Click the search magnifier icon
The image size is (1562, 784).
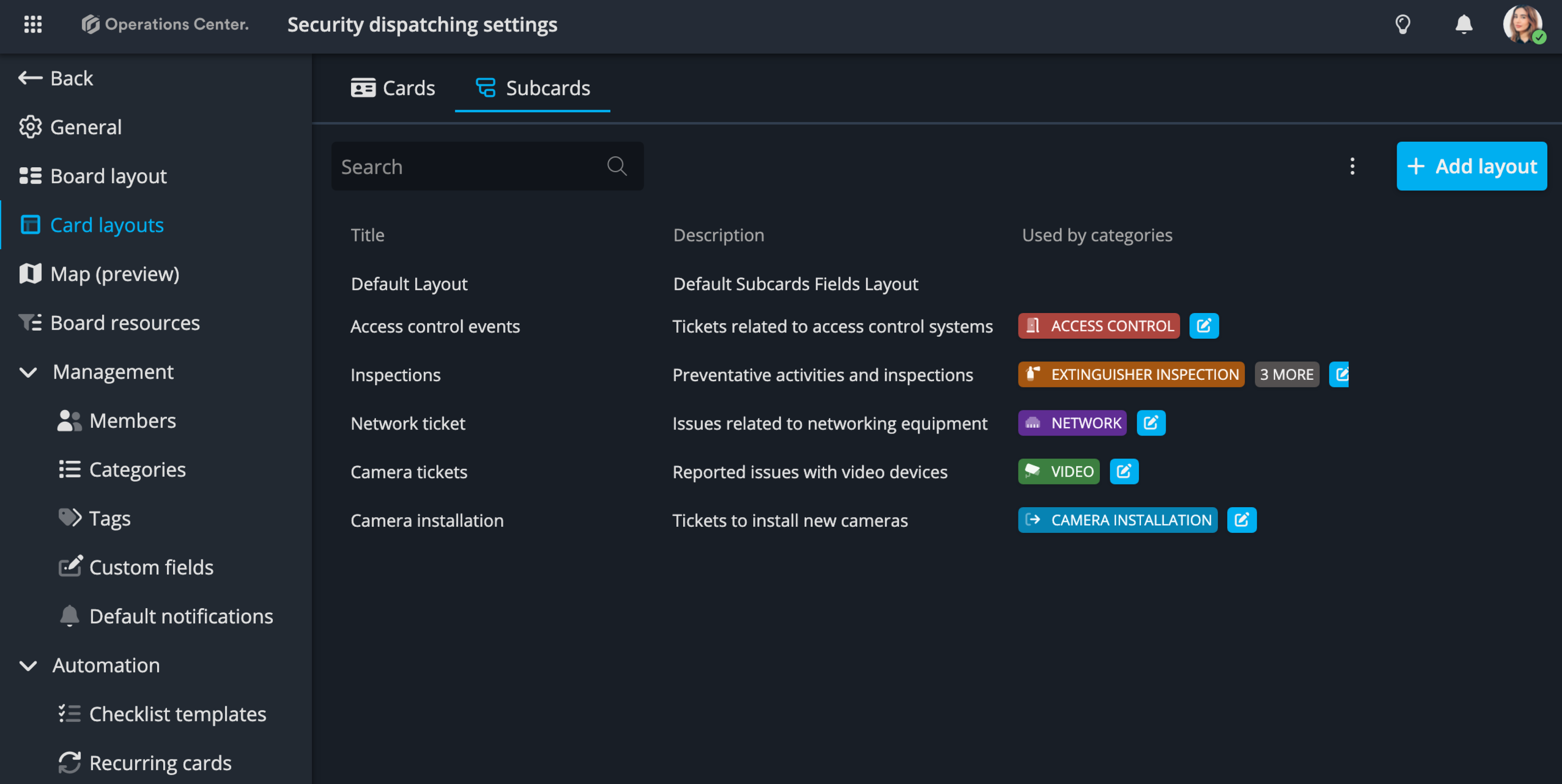pos(616,166)
